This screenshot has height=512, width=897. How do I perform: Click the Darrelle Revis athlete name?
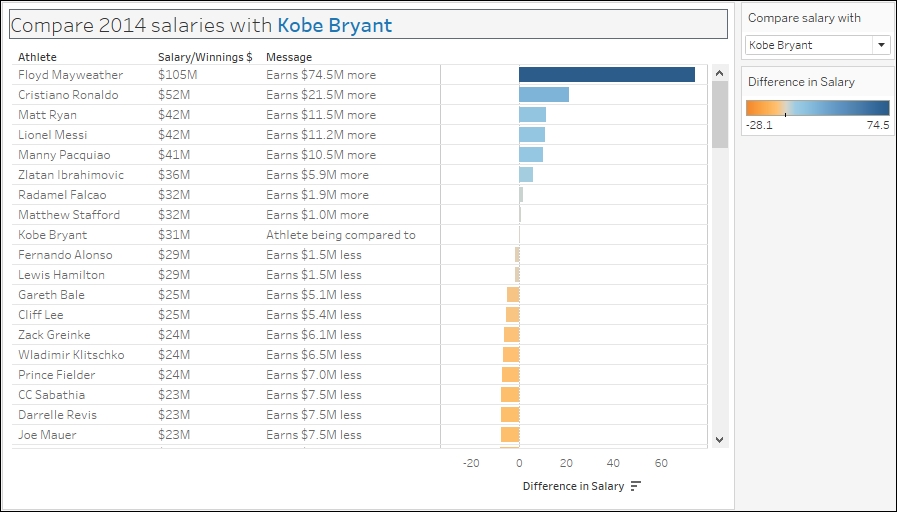click(57, 415)
